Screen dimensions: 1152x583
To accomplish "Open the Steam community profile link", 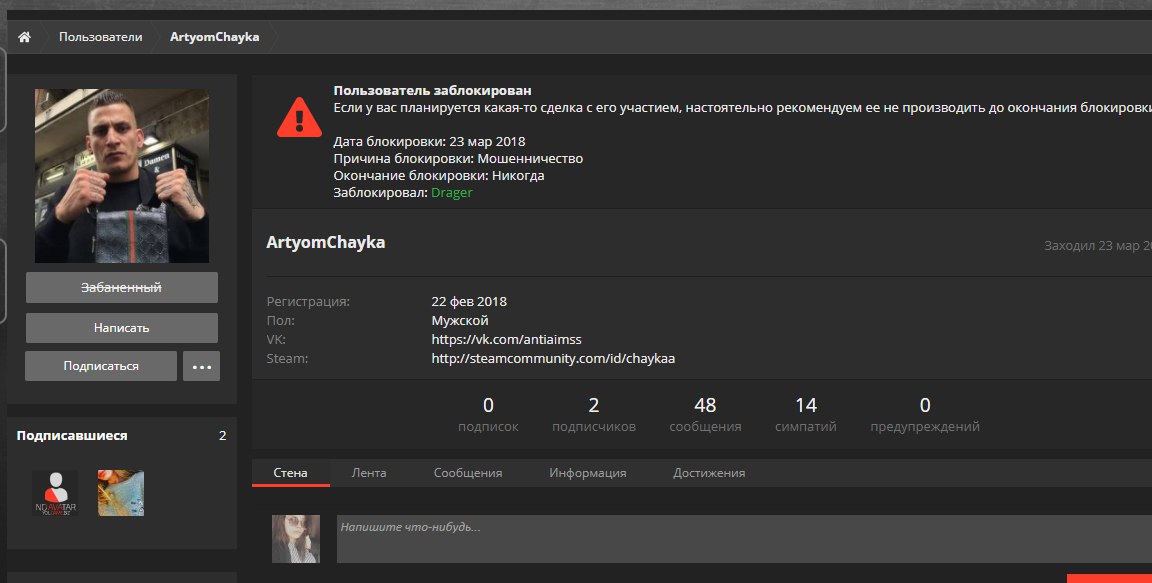I will (553, 358).
